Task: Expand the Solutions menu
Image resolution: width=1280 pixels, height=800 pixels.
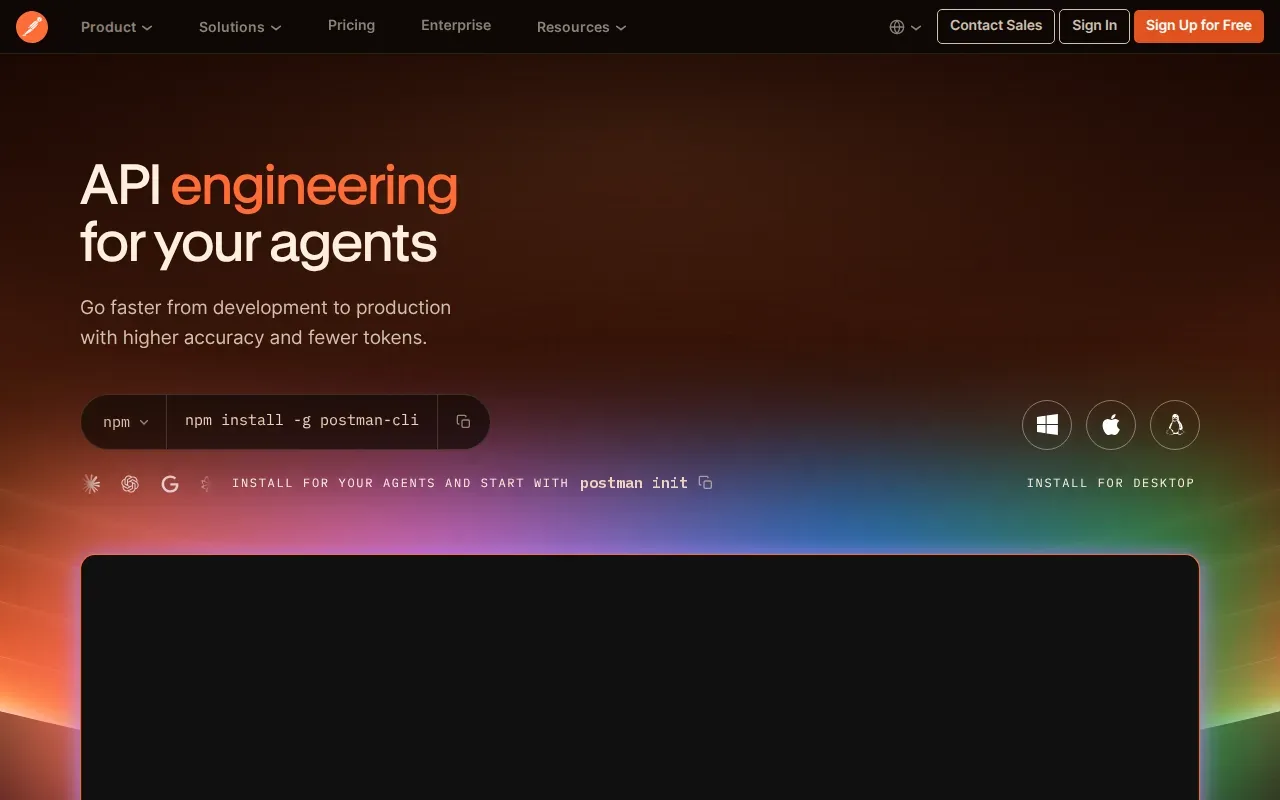Action: pyautogui.click(x=240, y=27)
